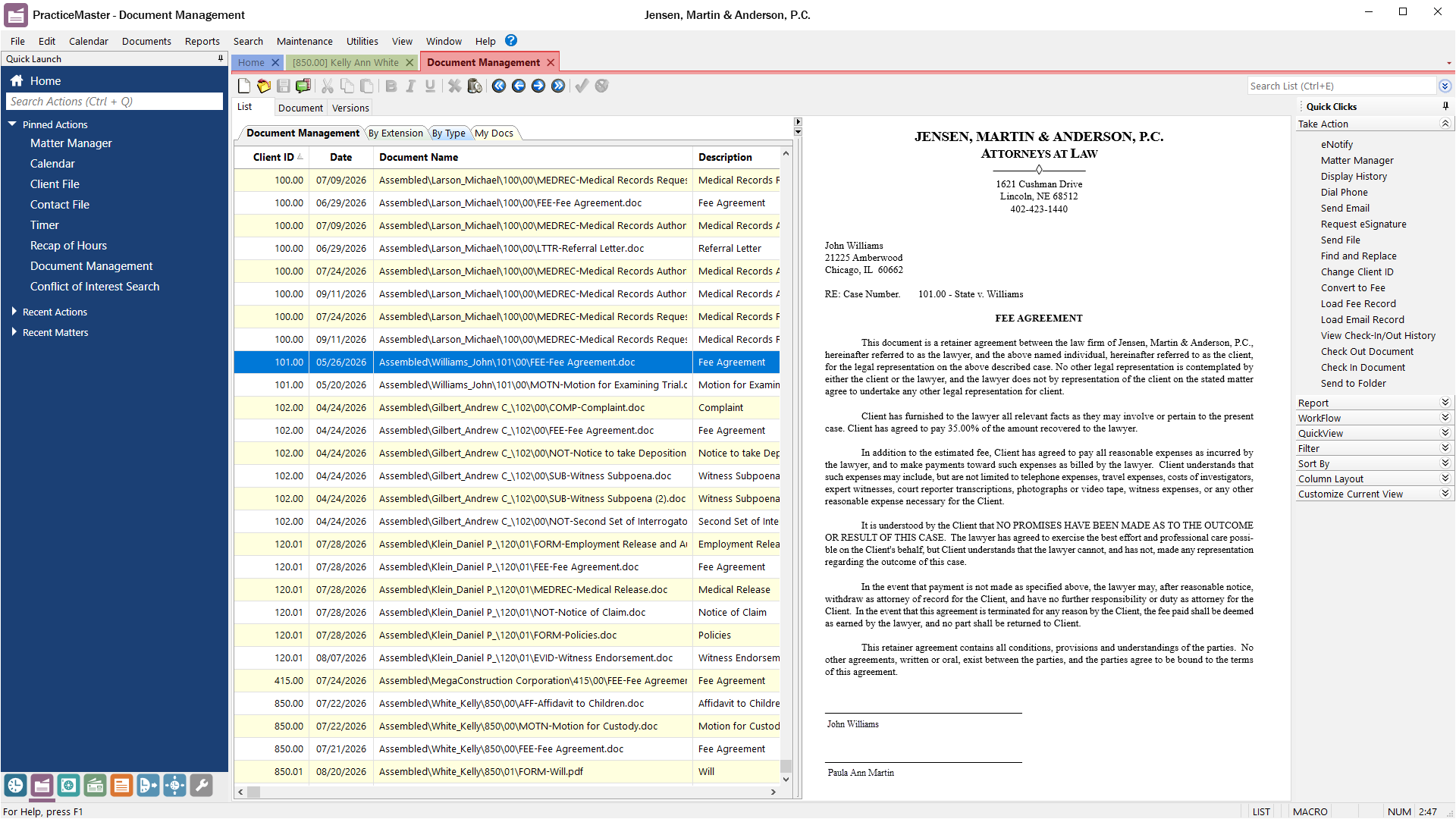The width and height of the screenshot is (1456, 819).
Task: Collapse the Pinned Actions group
Action: tap(12, 124)
